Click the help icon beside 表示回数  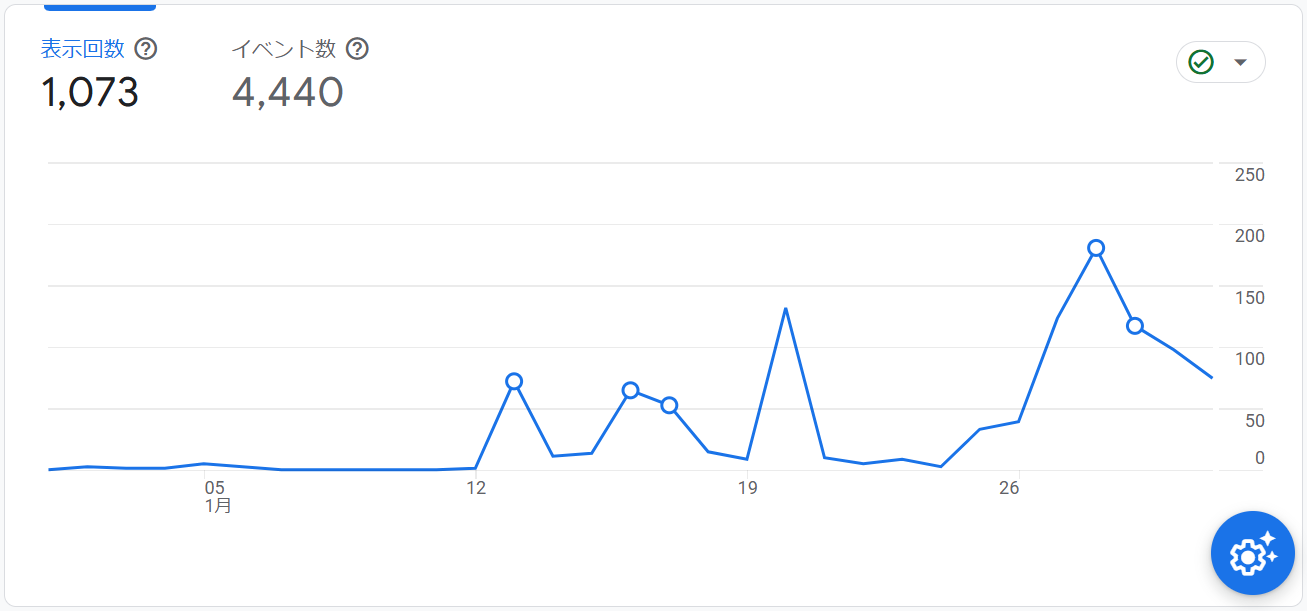click(146, 49)
